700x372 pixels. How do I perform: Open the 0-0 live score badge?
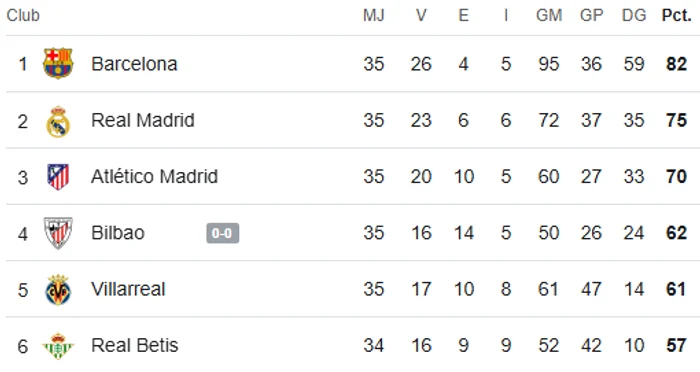click(222, 233)
